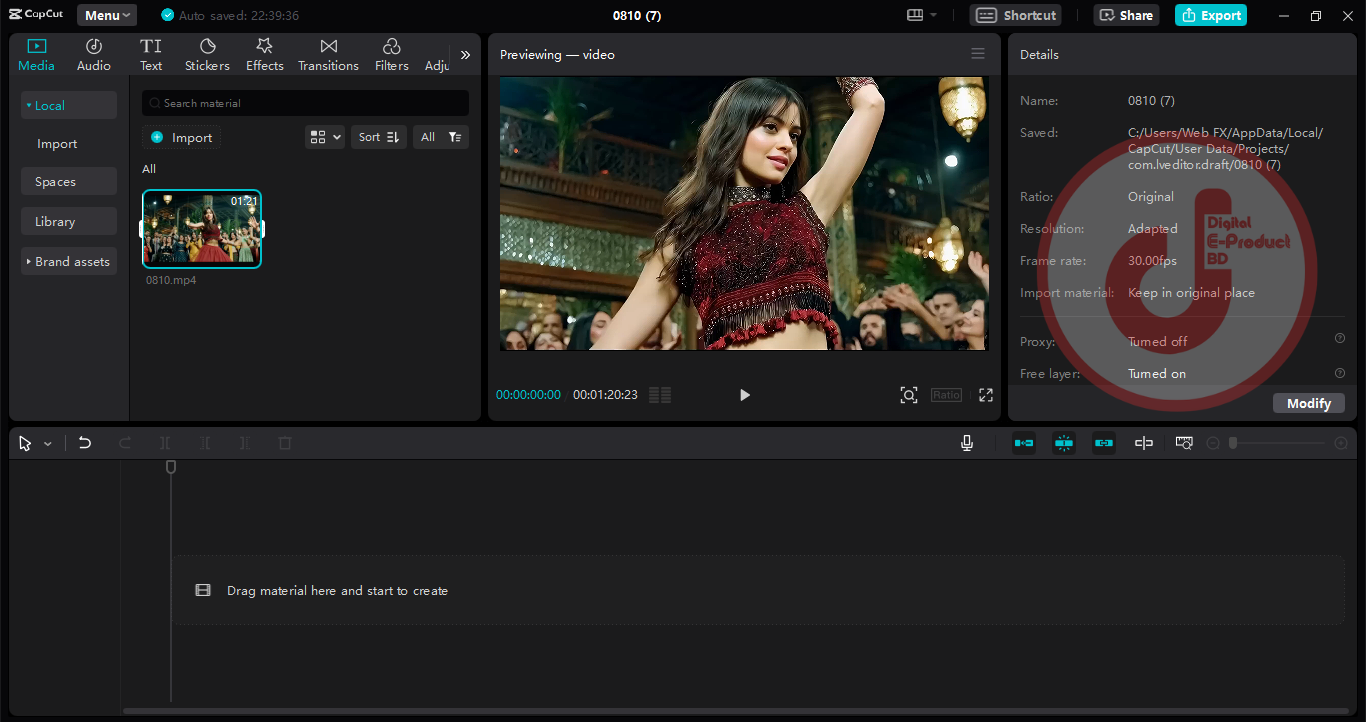Click the delete-left trim tool
This screenshot has height=726, width=1366.
(205, 443)
